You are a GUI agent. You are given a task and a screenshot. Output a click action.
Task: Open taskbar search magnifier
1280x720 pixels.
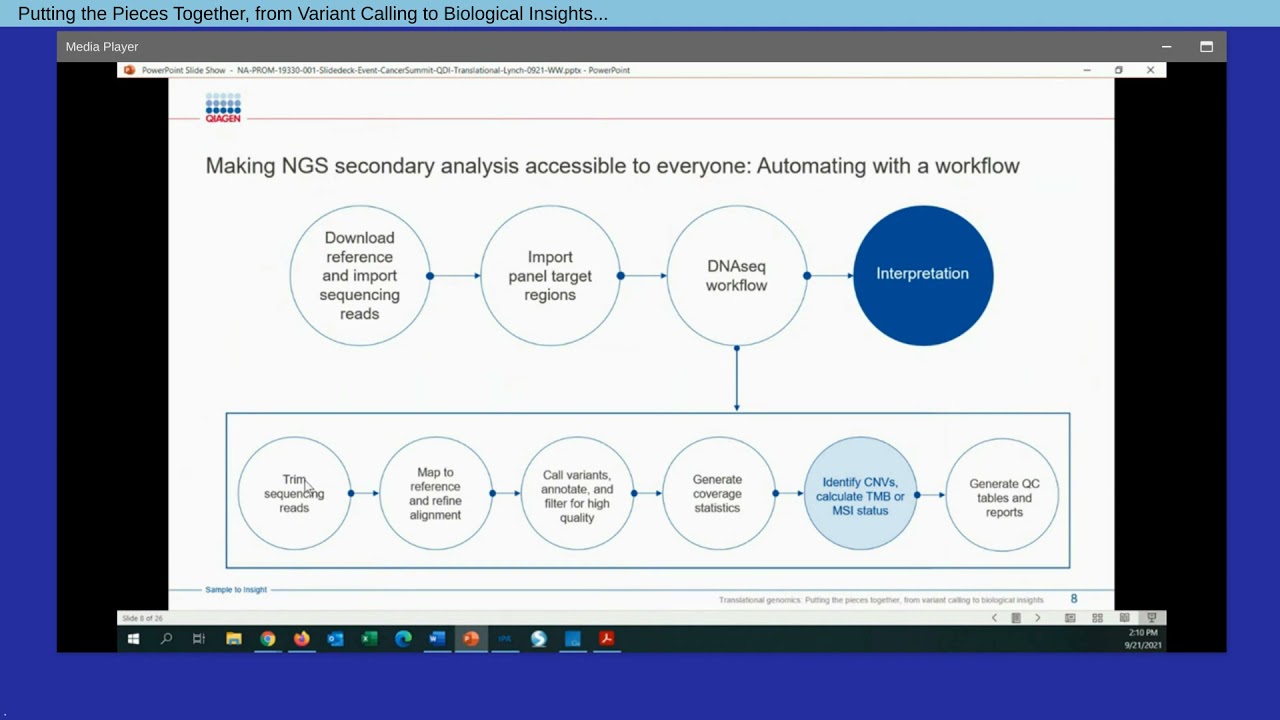pyautogui.click(x=166, y=639)
